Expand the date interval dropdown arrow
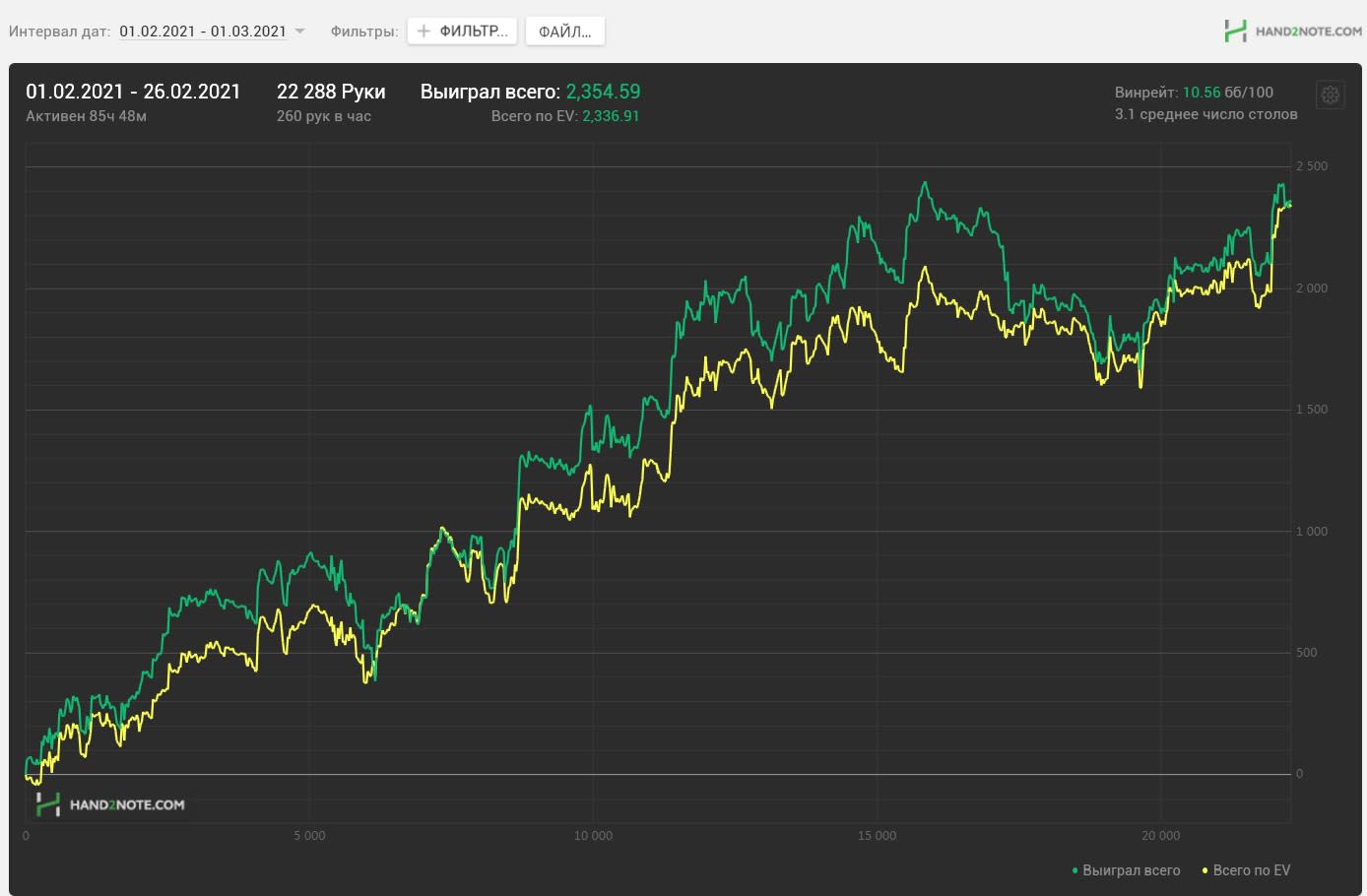1367x896 pixels. (299, 31)
